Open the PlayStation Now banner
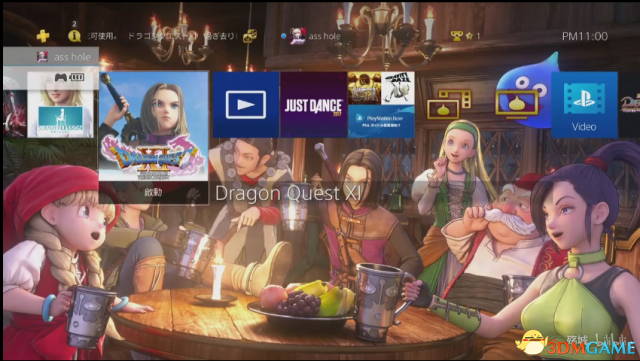The image size is (640, 361). [x=381, y=121]
